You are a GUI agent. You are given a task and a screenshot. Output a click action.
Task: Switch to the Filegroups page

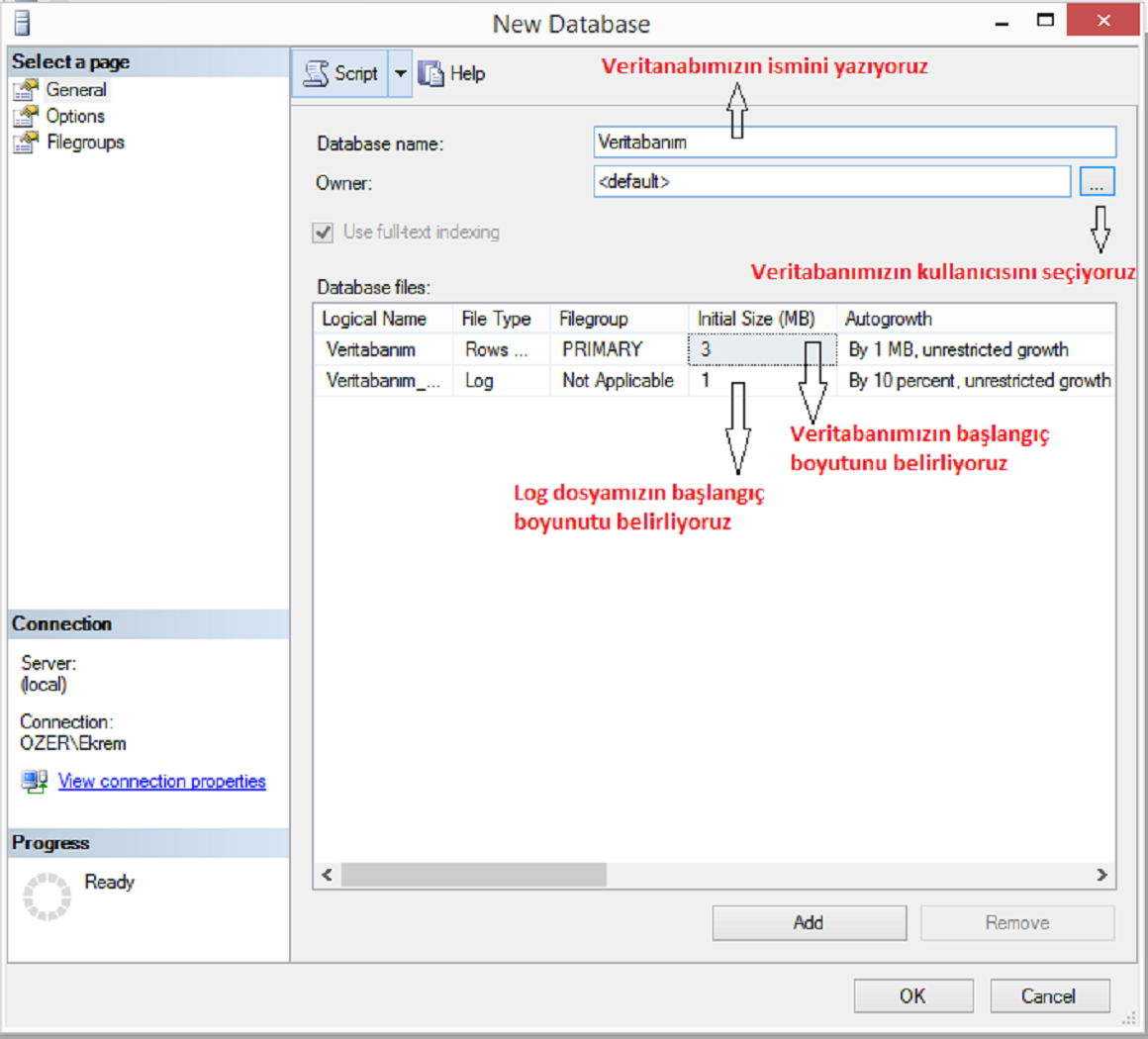click(x=85, y=142)
